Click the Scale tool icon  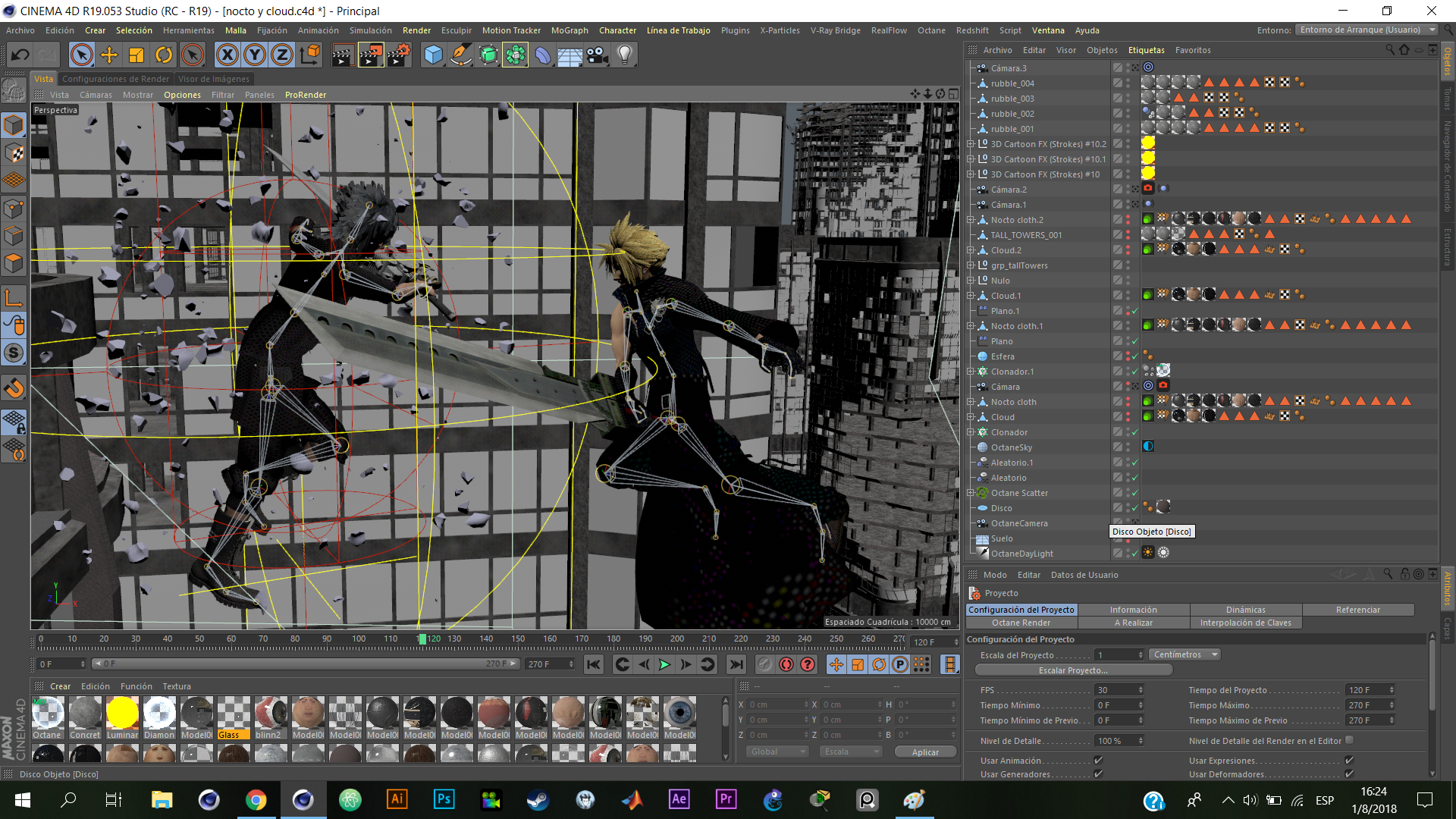[x=136, y=55]
